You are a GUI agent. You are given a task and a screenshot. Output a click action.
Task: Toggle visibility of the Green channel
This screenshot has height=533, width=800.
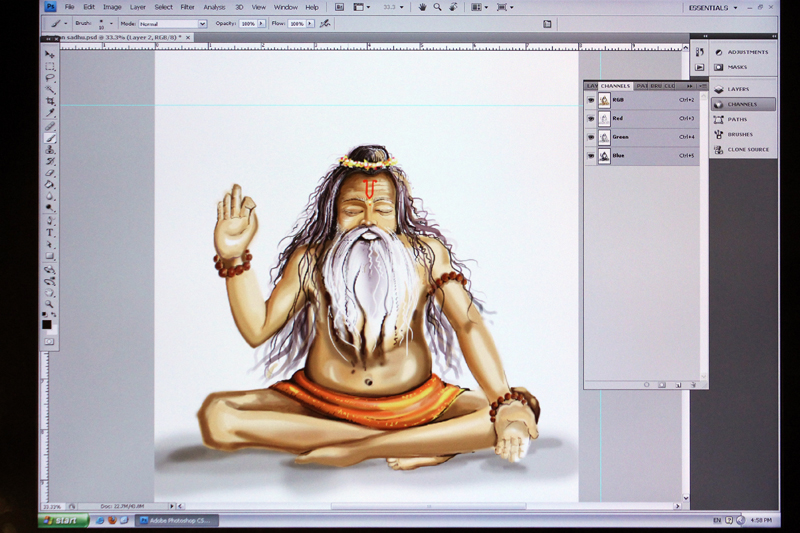[591, 137]
